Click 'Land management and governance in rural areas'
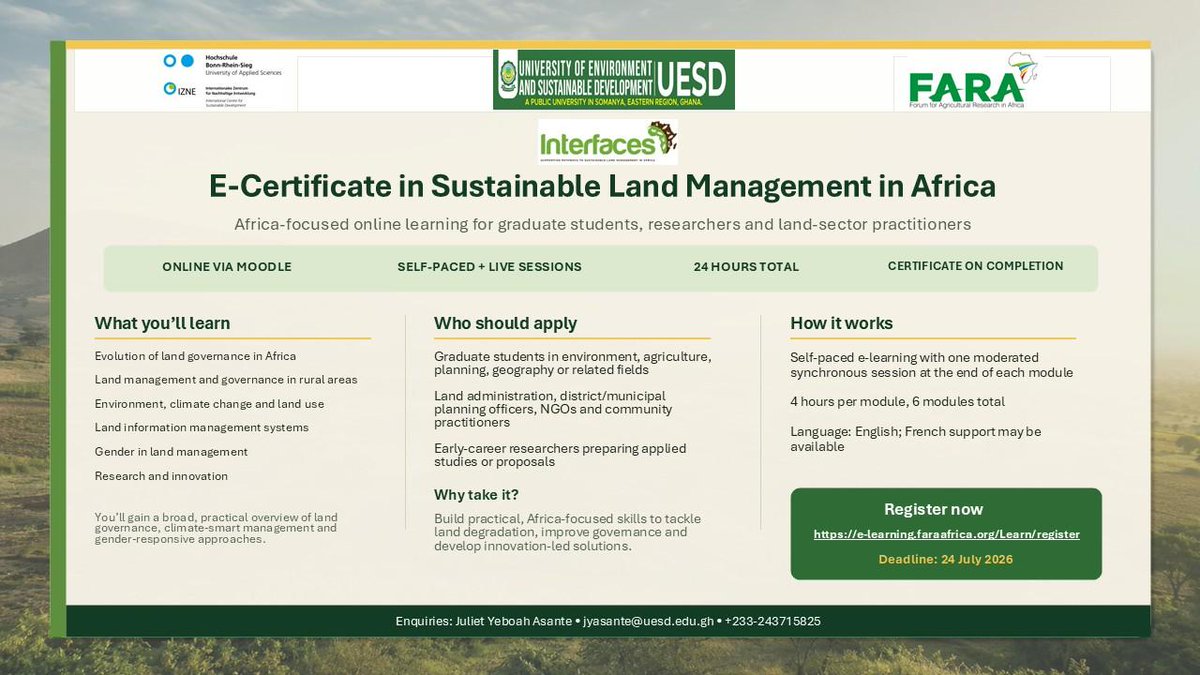Screen dimensions: 1200x675 click(x=226, y=380)
